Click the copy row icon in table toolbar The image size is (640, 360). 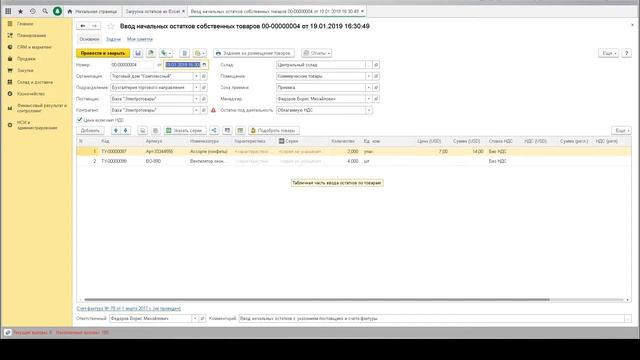click(142, 131)
